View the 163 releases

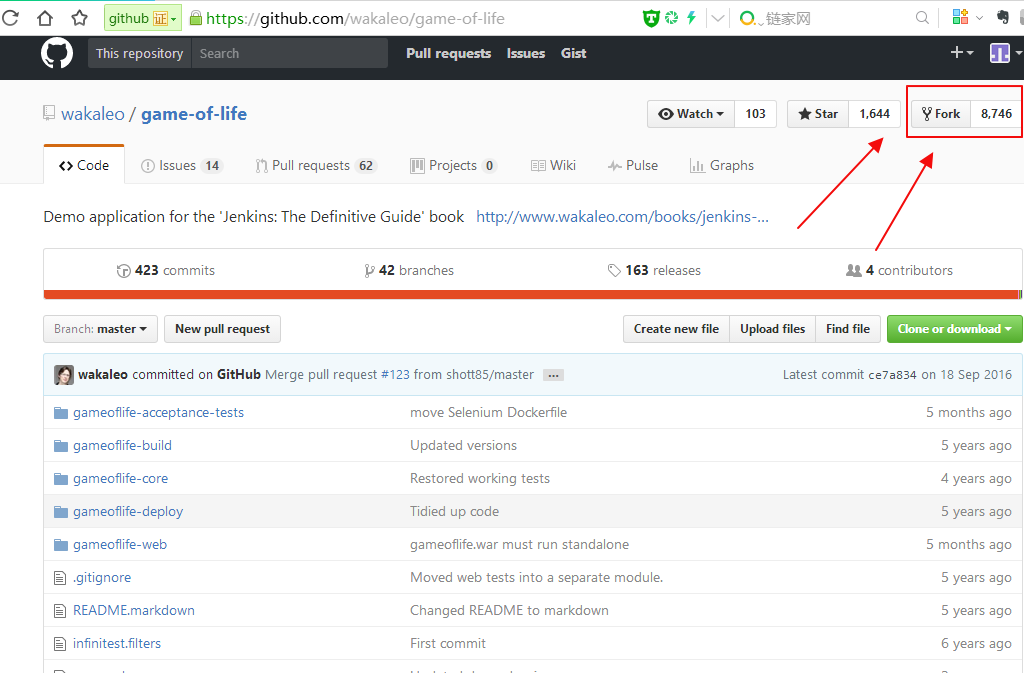click(654, 270)
